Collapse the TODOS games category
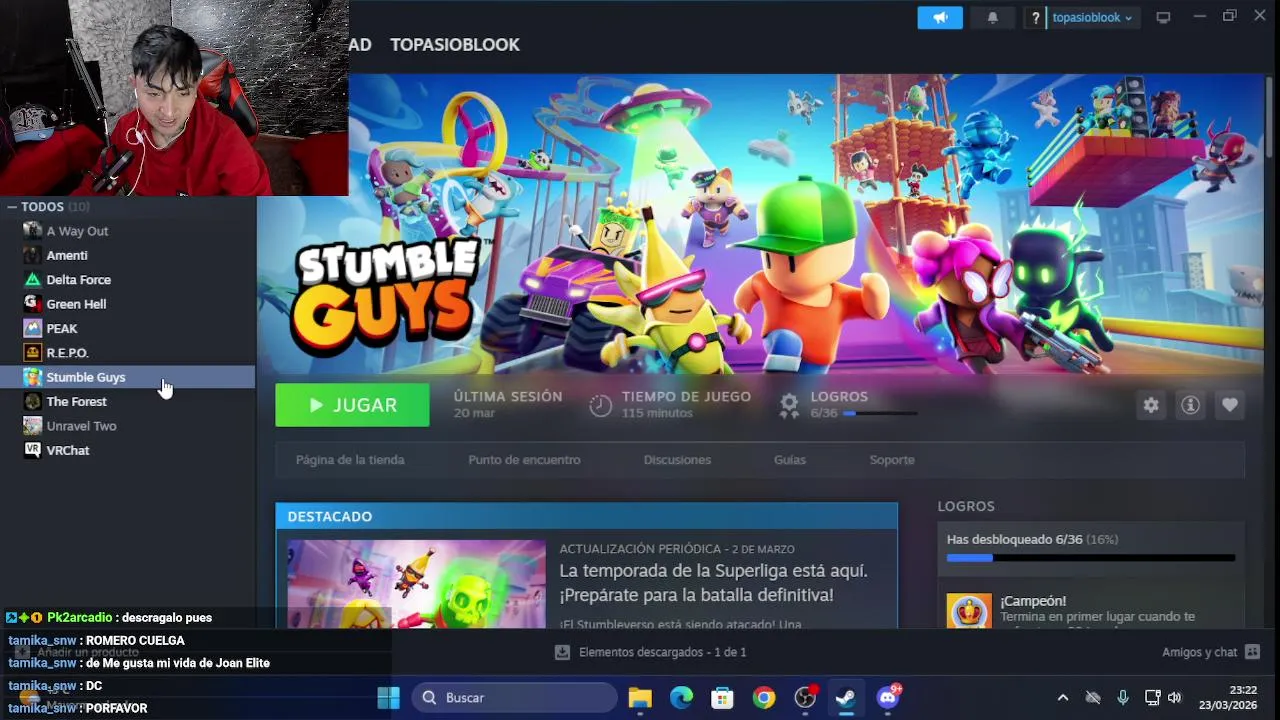 (x=12, y=207)
